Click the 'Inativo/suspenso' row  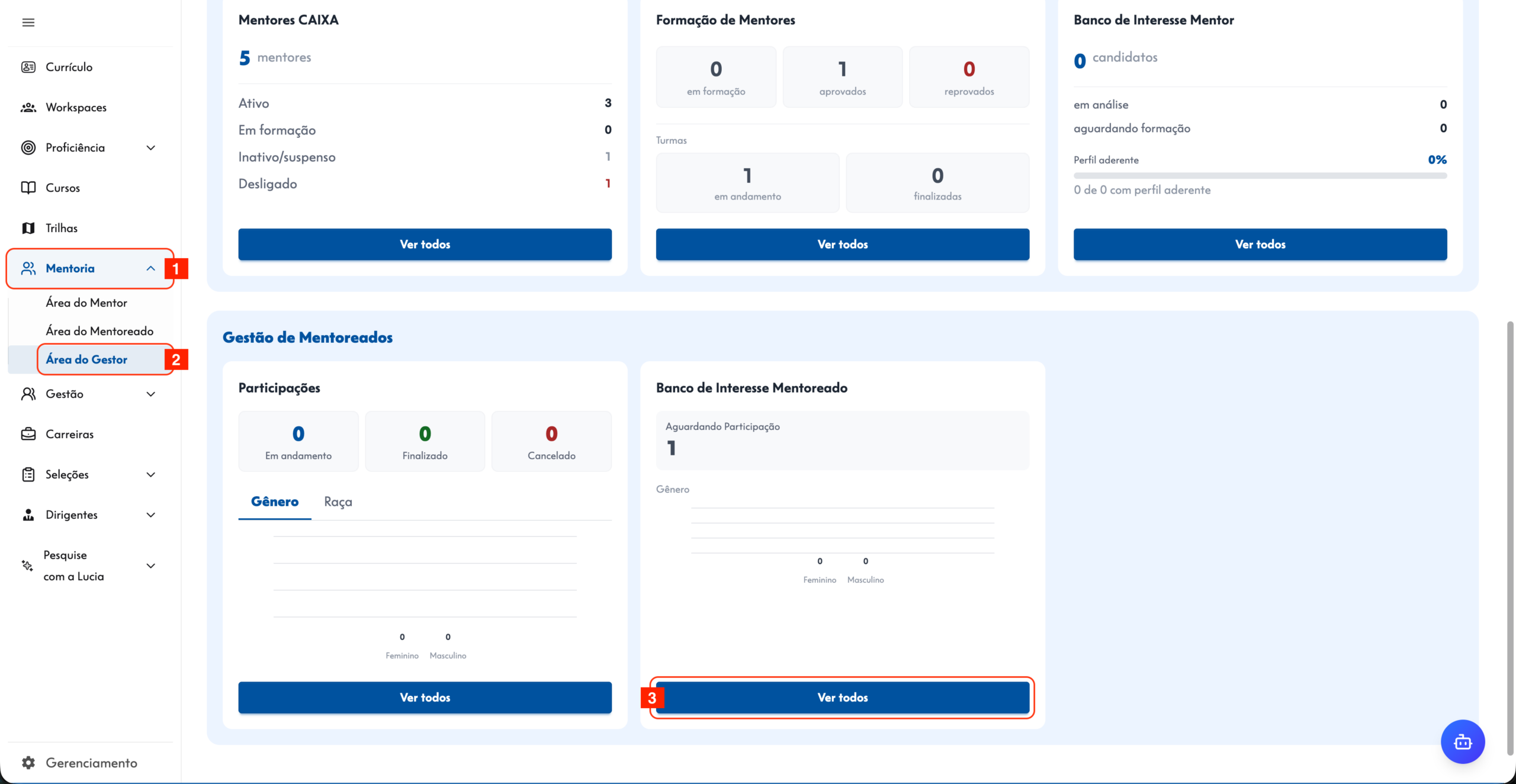click(425, 156)
